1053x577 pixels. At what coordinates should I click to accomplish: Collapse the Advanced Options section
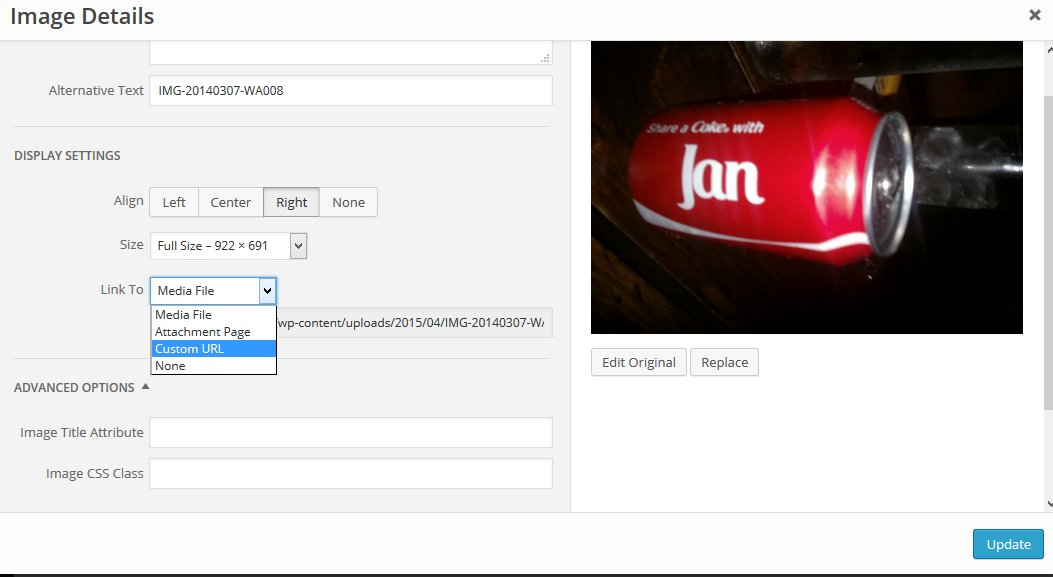point(81,388)
